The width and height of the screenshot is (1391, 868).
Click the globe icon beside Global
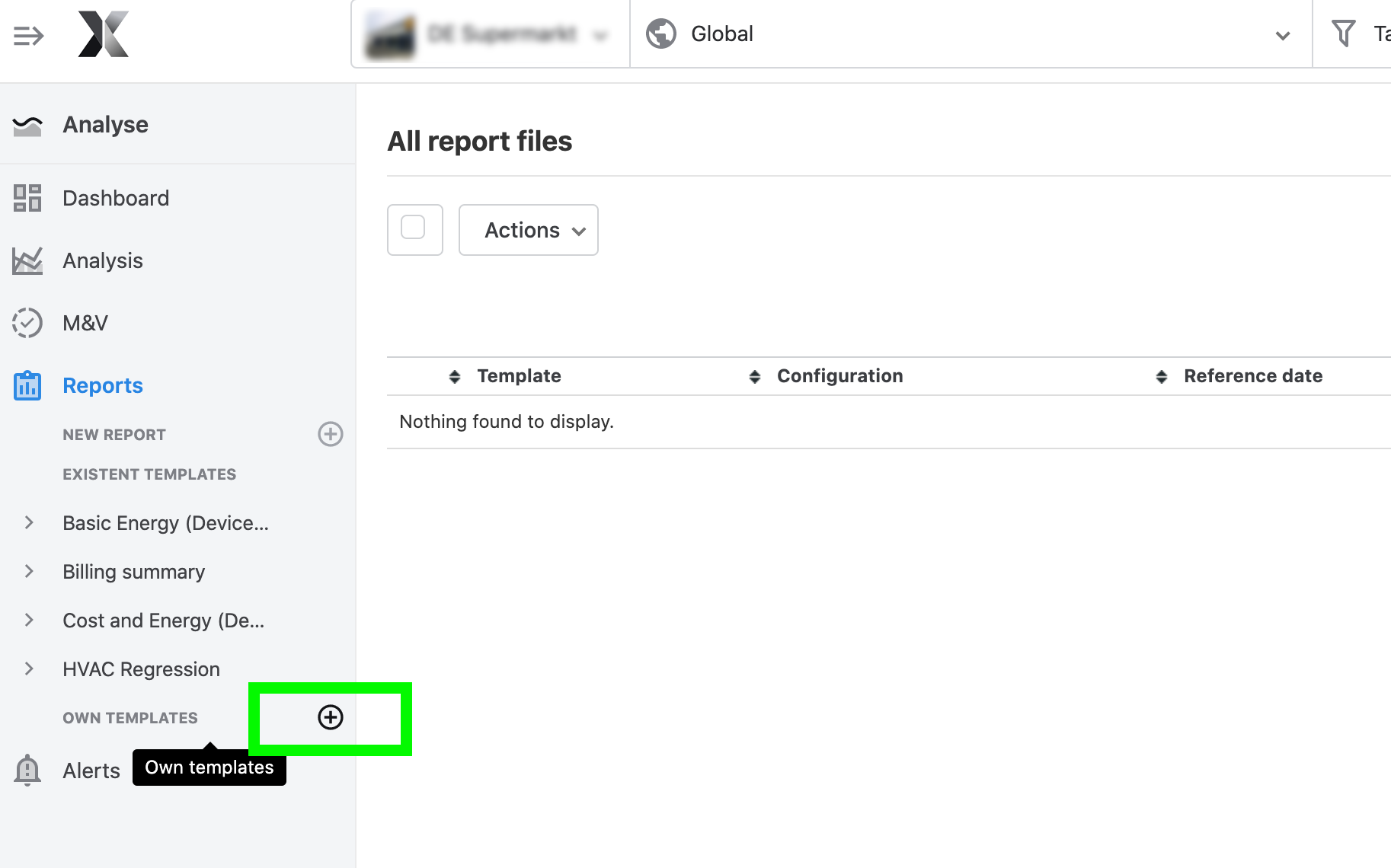pos(661,34)
